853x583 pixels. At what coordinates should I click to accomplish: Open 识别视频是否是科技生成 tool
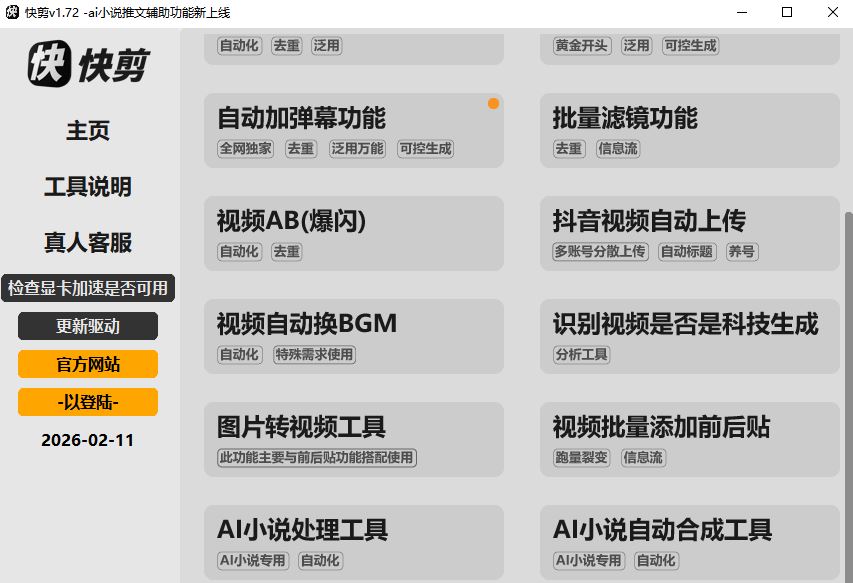(690, 336)
